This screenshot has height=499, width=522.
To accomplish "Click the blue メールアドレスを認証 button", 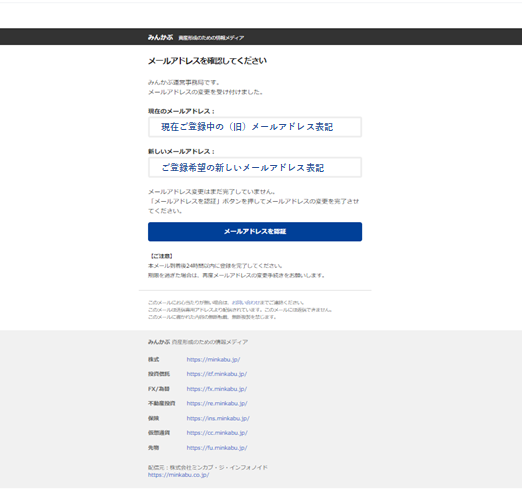I will (x=255, y=232).
